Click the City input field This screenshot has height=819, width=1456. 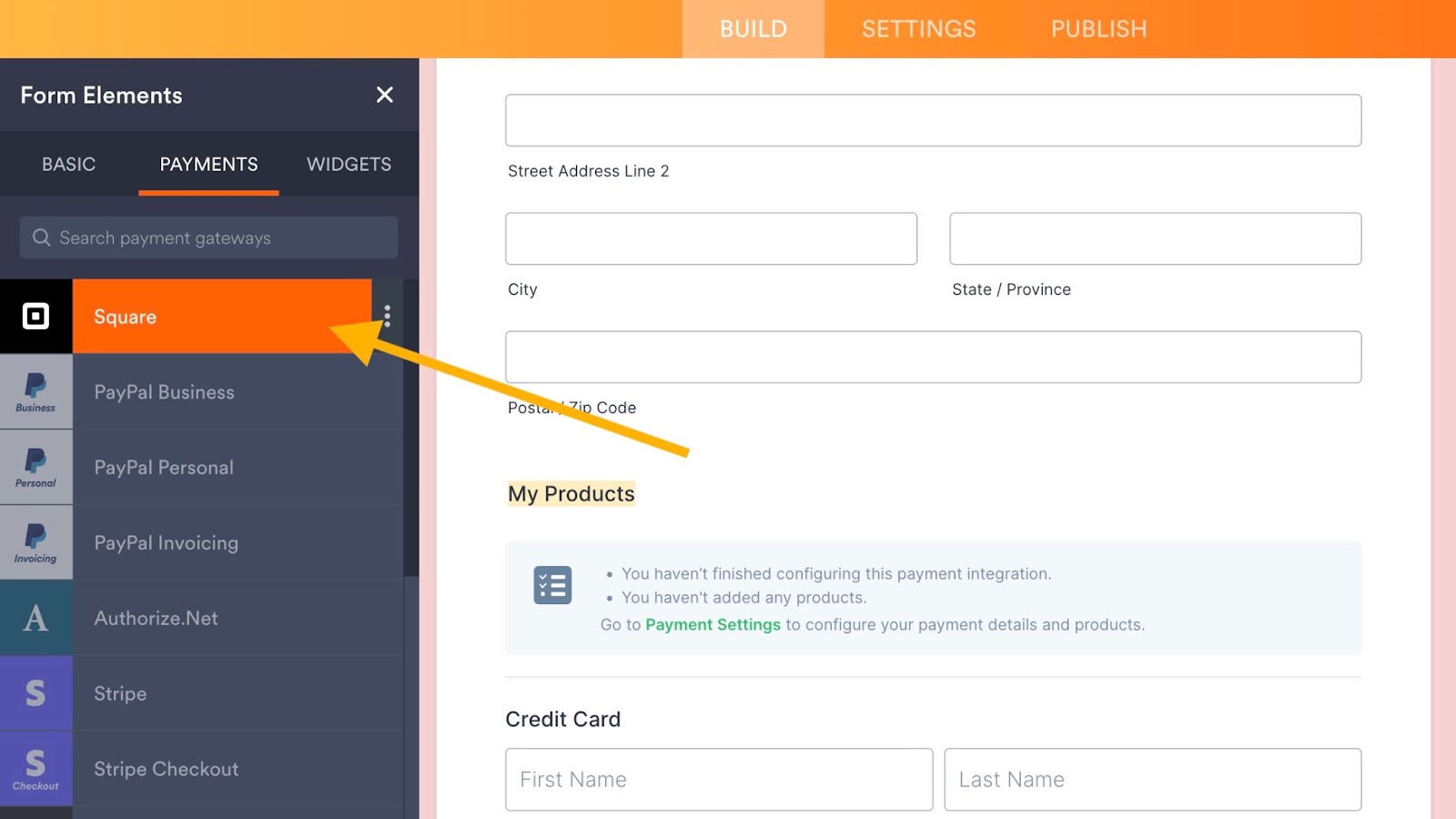[x=711, y=238]
